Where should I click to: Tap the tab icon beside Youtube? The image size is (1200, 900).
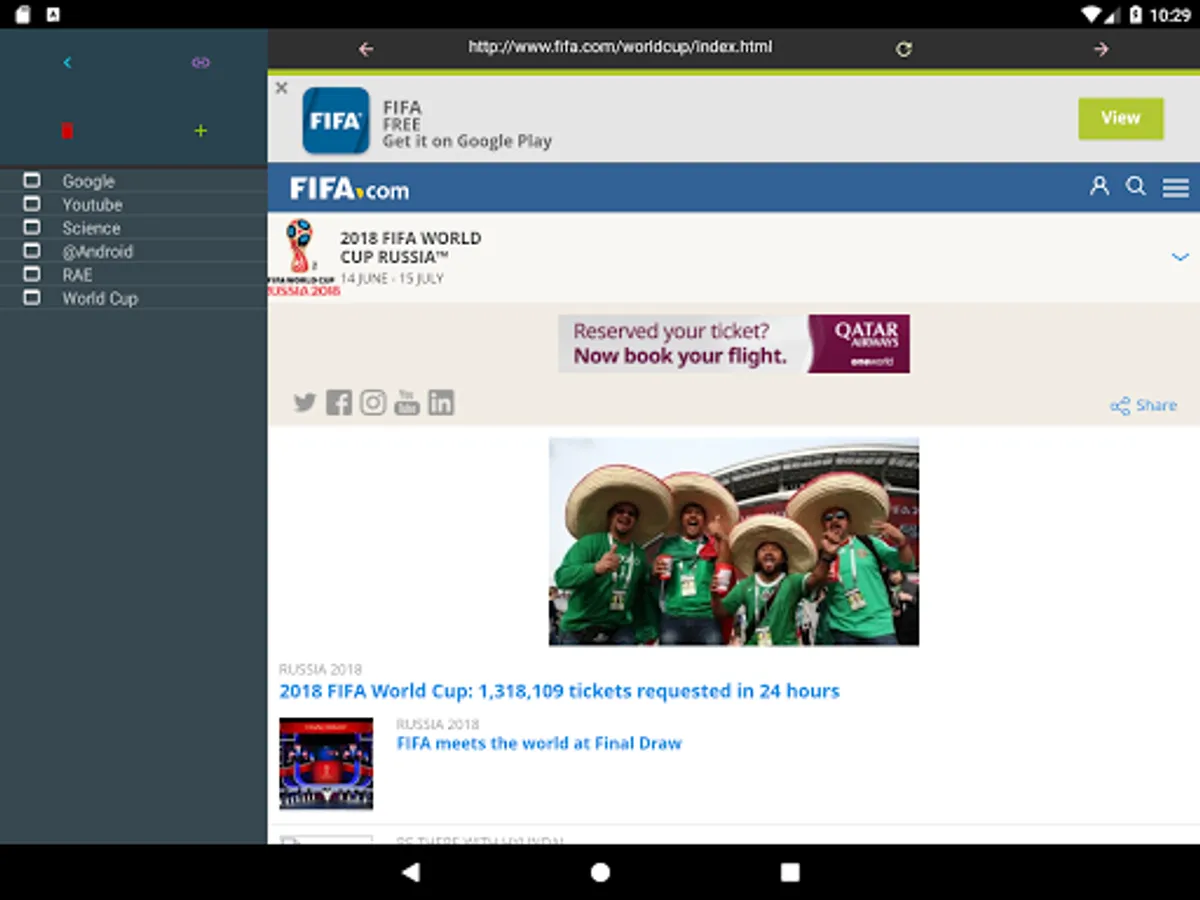point(32,203)
